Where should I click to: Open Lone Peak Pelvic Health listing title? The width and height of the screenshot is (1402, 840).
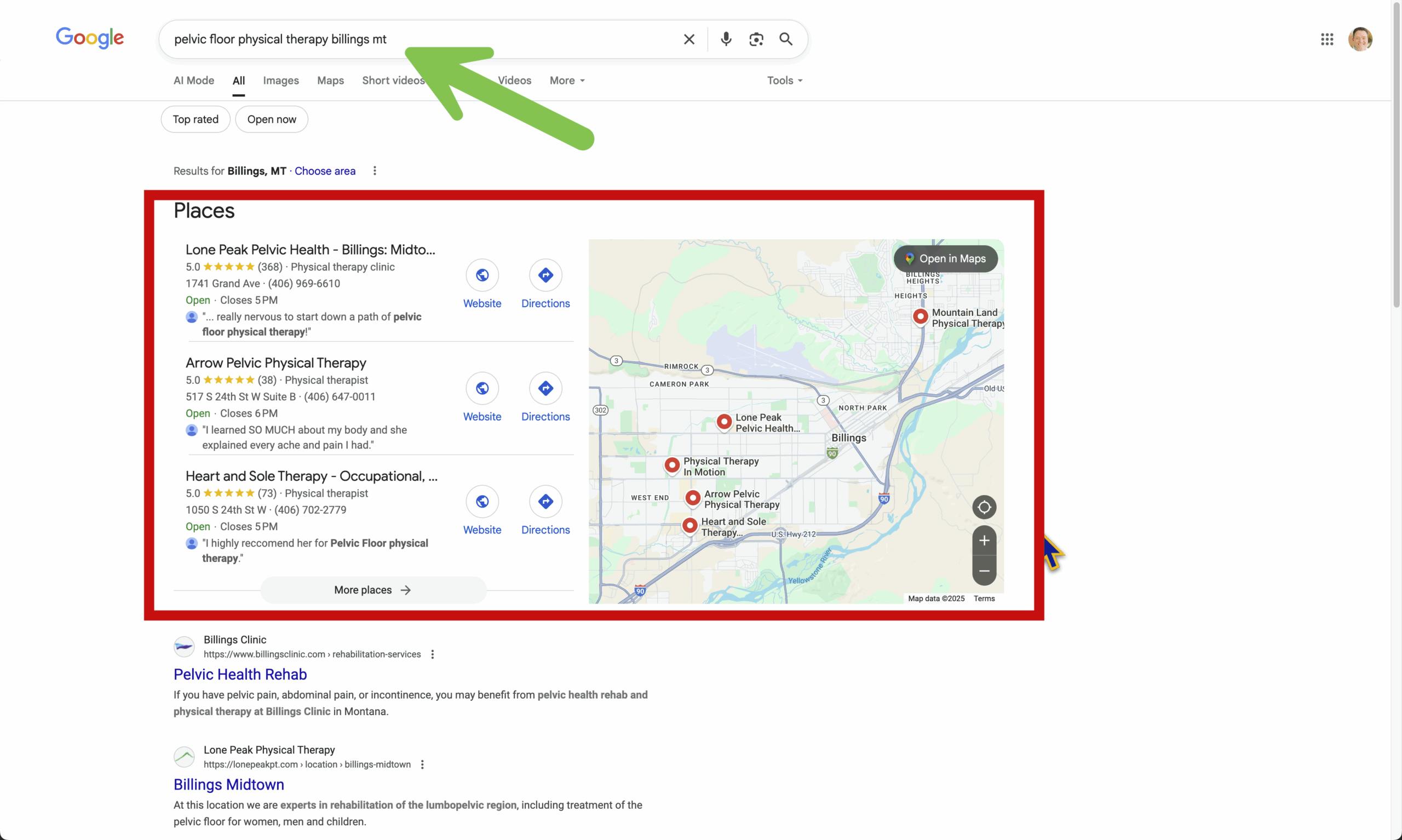pyautogui.click(x=310, y=250)
